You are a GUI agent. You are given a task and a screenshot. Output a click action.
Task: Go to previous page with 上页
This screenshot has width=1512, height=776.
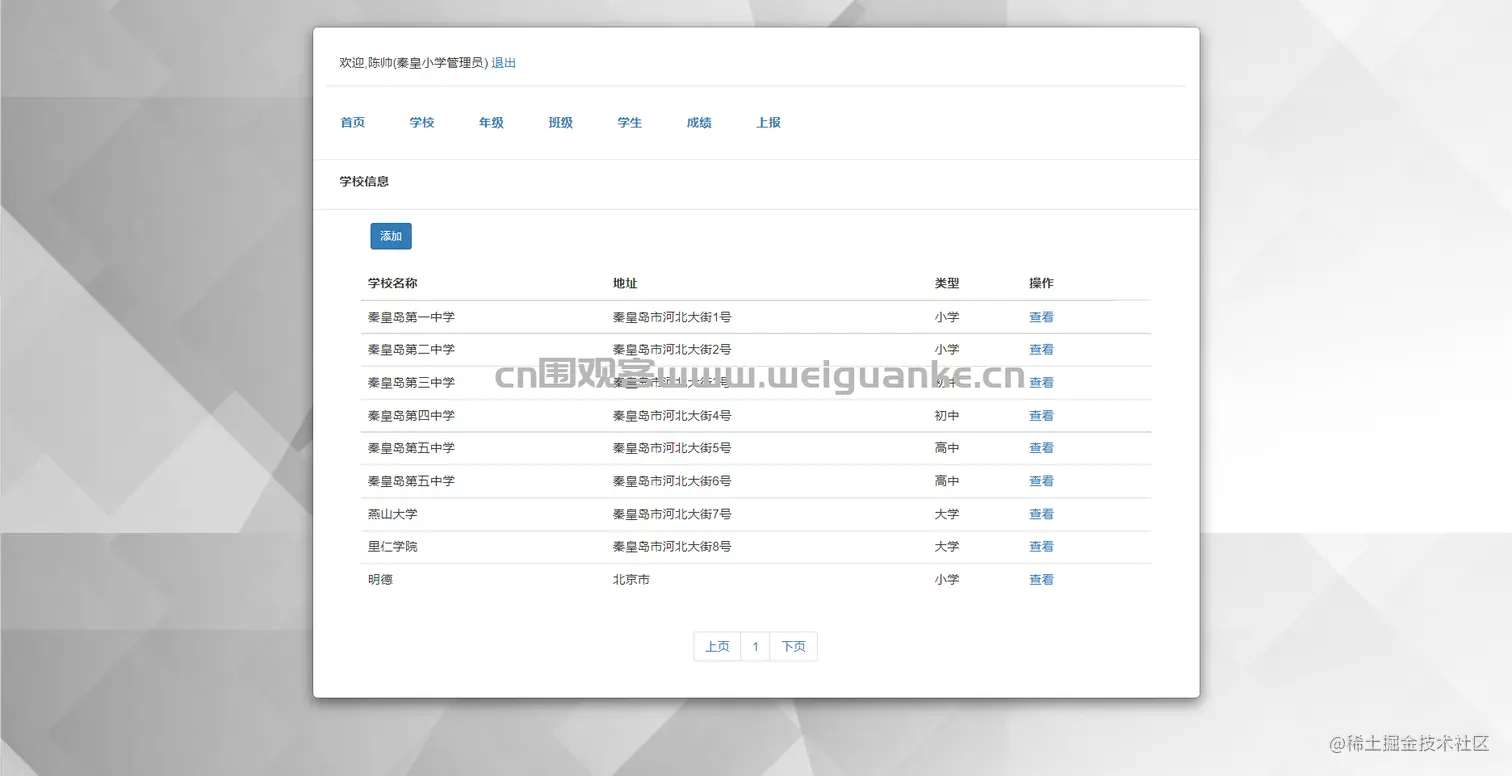pyautogui.click(x=717, y=647)
